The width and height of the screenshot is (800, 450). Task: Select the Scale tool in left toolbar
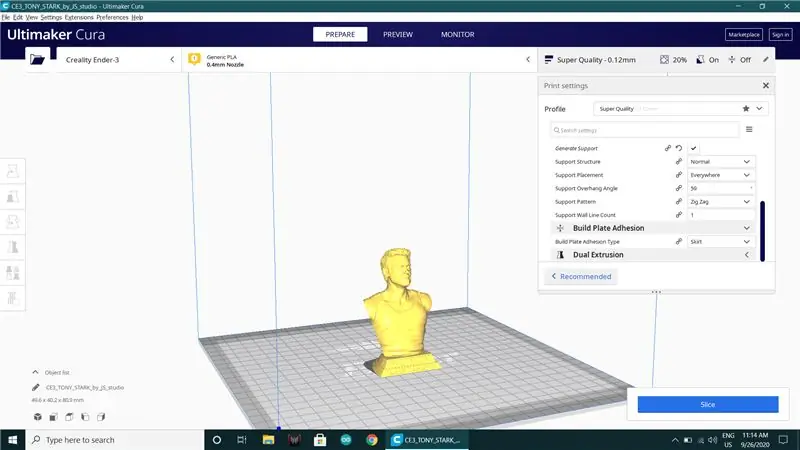[13, 196]
